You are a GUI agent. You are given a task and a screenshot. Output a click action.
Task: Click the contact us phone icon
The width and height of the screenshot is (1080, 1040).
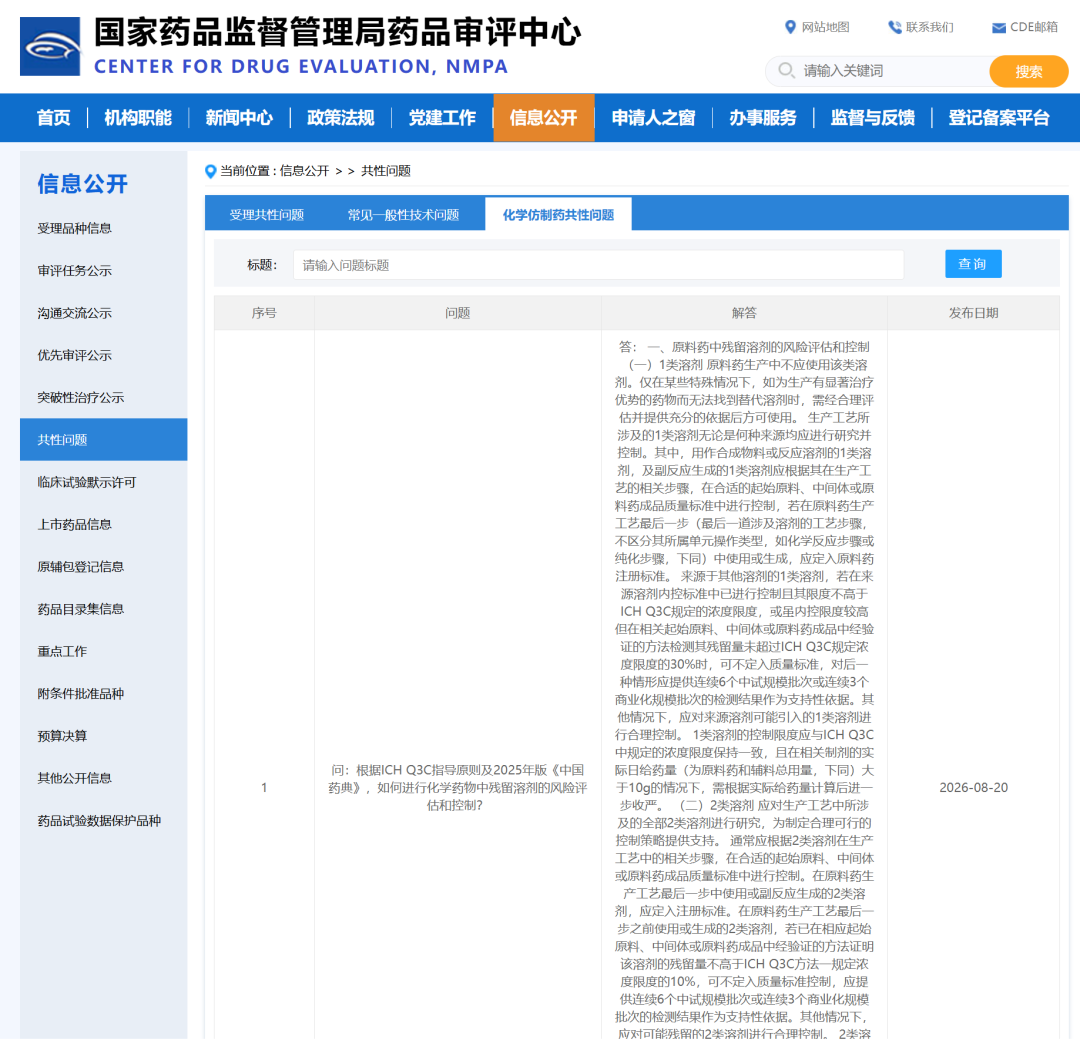point(895,27)
